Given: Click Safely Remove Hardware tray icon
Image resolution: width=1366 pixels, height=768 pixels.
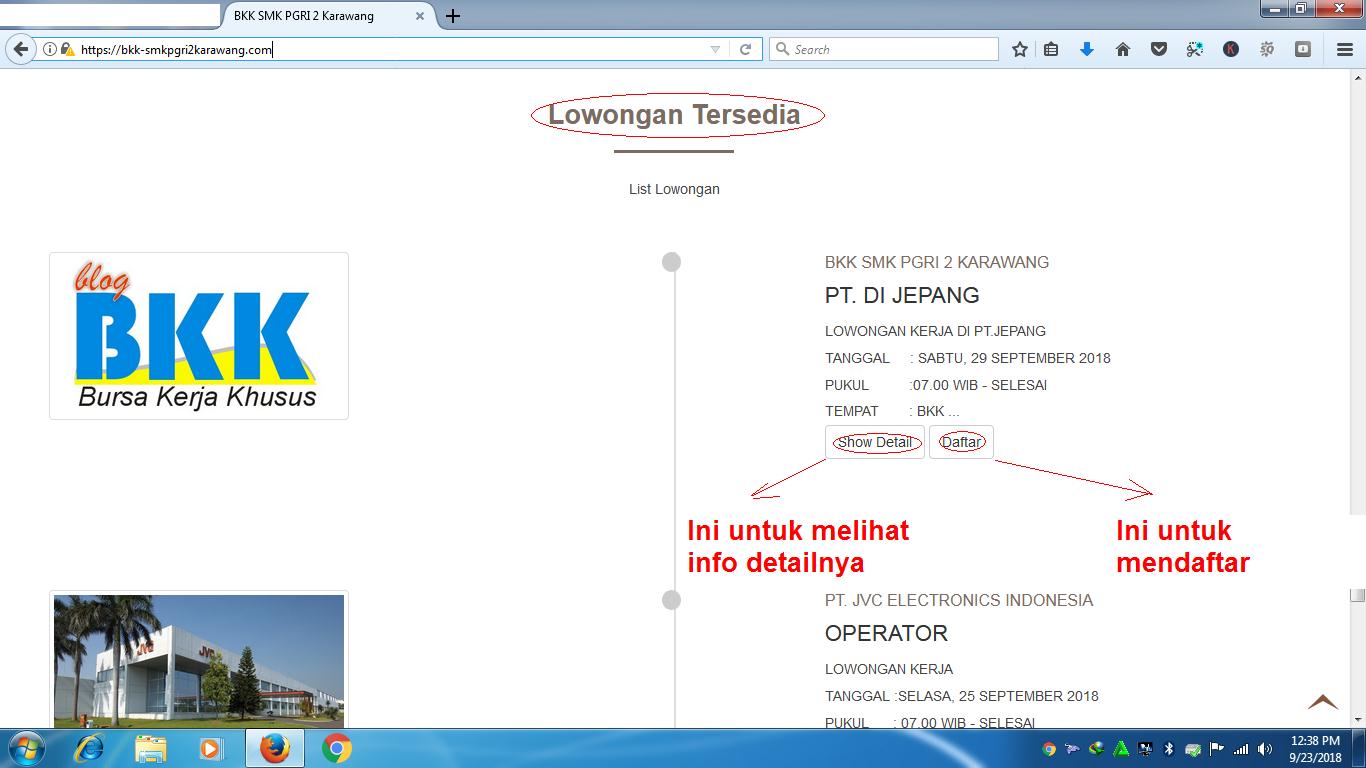Looking at the screenshot, I should [x=1193, y=749].
